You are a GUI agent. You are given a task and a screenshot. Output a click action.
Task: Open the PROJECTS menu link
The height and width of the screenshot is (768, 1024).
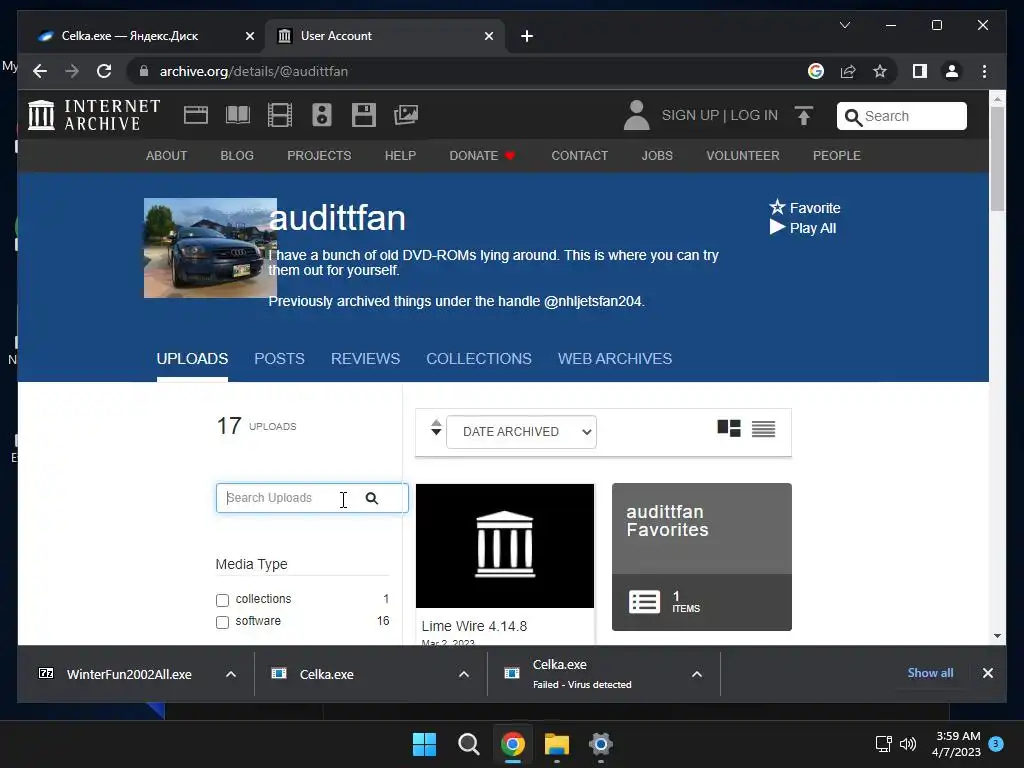319,155
